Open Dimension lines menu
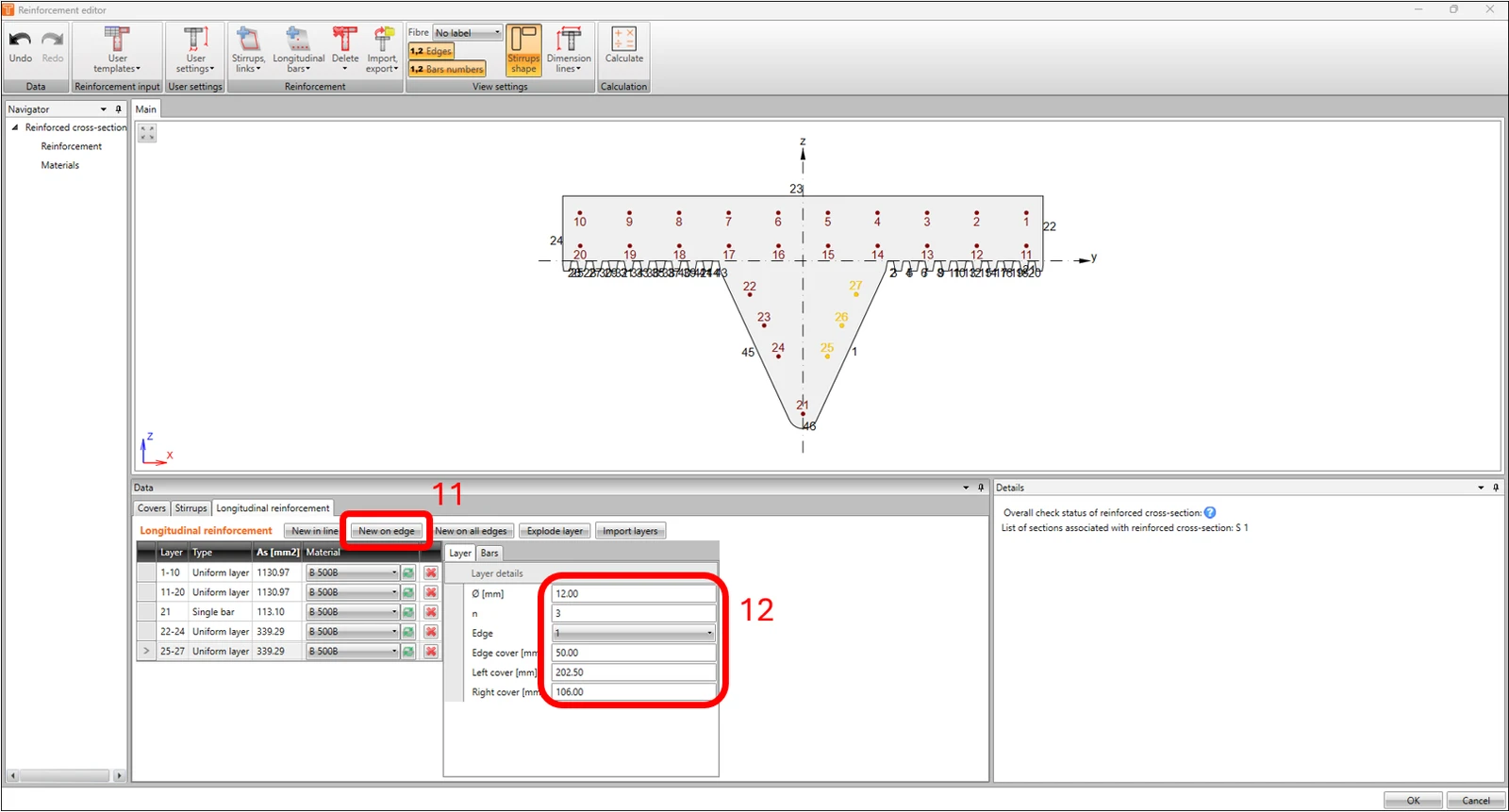Image resolution: width=1509 pixels, height=812 pixels. (569, 50)
